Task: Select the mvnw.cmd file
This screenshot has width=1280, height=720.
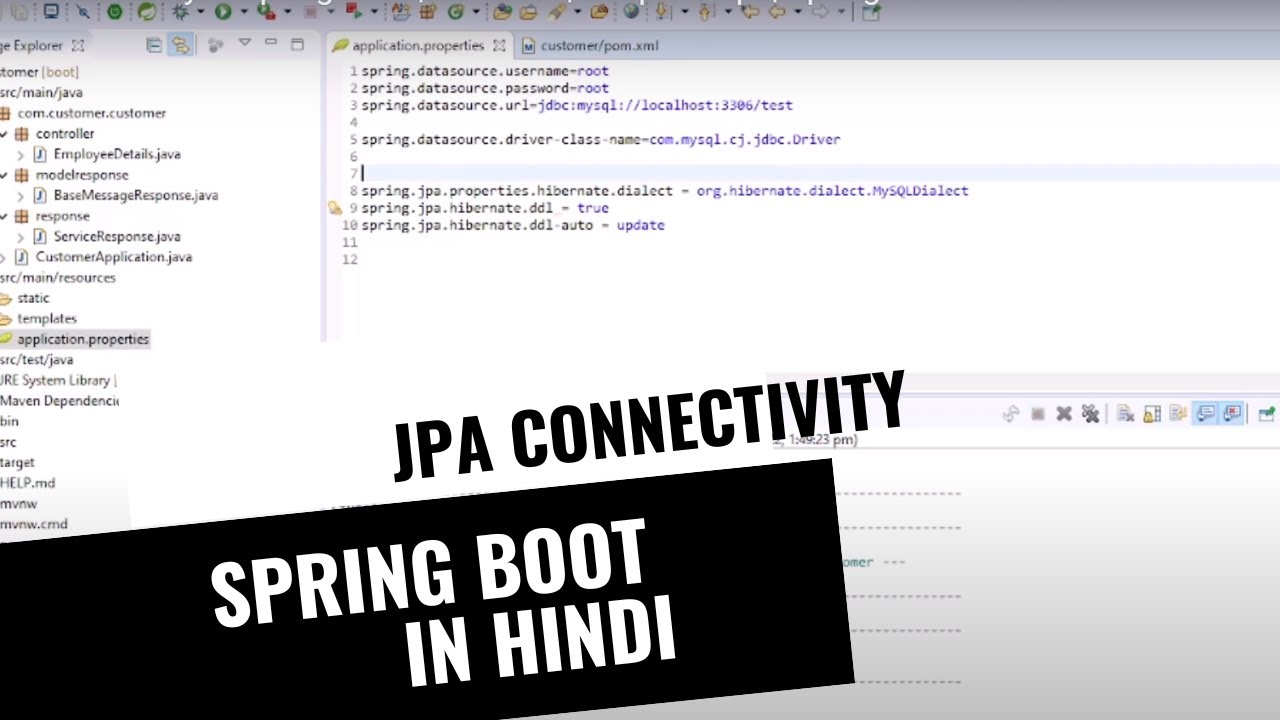Action: 34,524
